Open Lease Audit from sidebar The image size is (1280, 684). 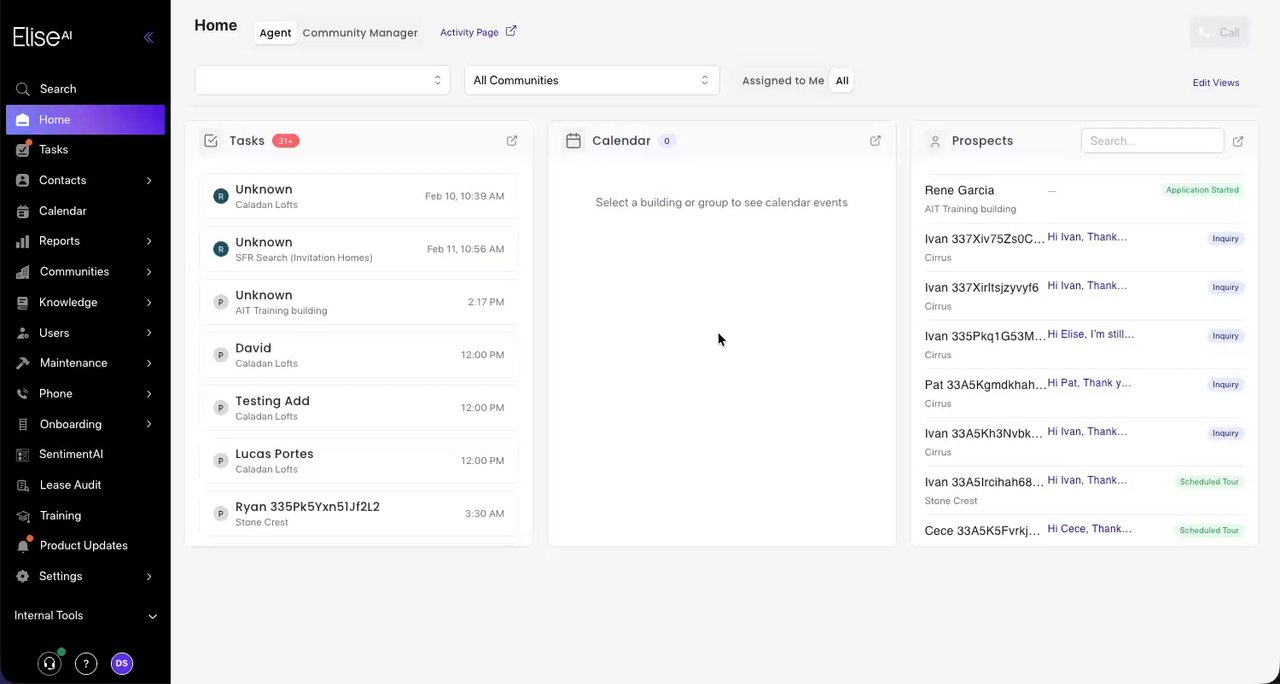coord(70,485)
